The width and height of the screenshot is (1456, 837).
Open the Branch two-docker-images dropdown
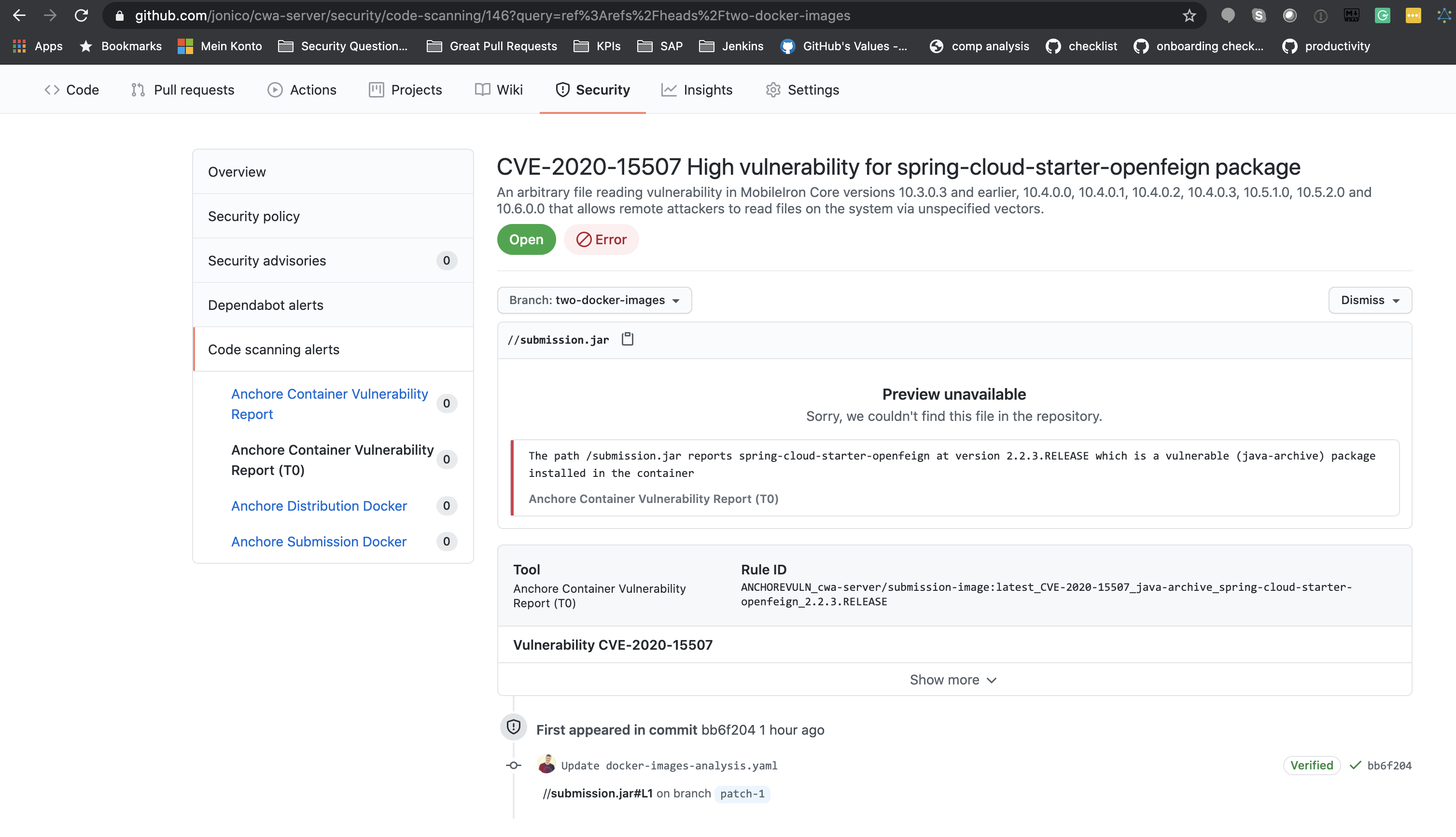[594, 300]
